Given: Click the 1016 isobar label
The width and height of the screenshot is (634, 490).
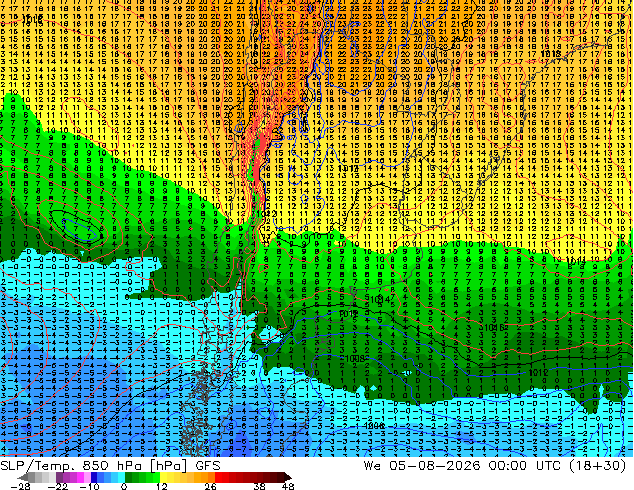Looking at the screenshot, I should (494, 327).
